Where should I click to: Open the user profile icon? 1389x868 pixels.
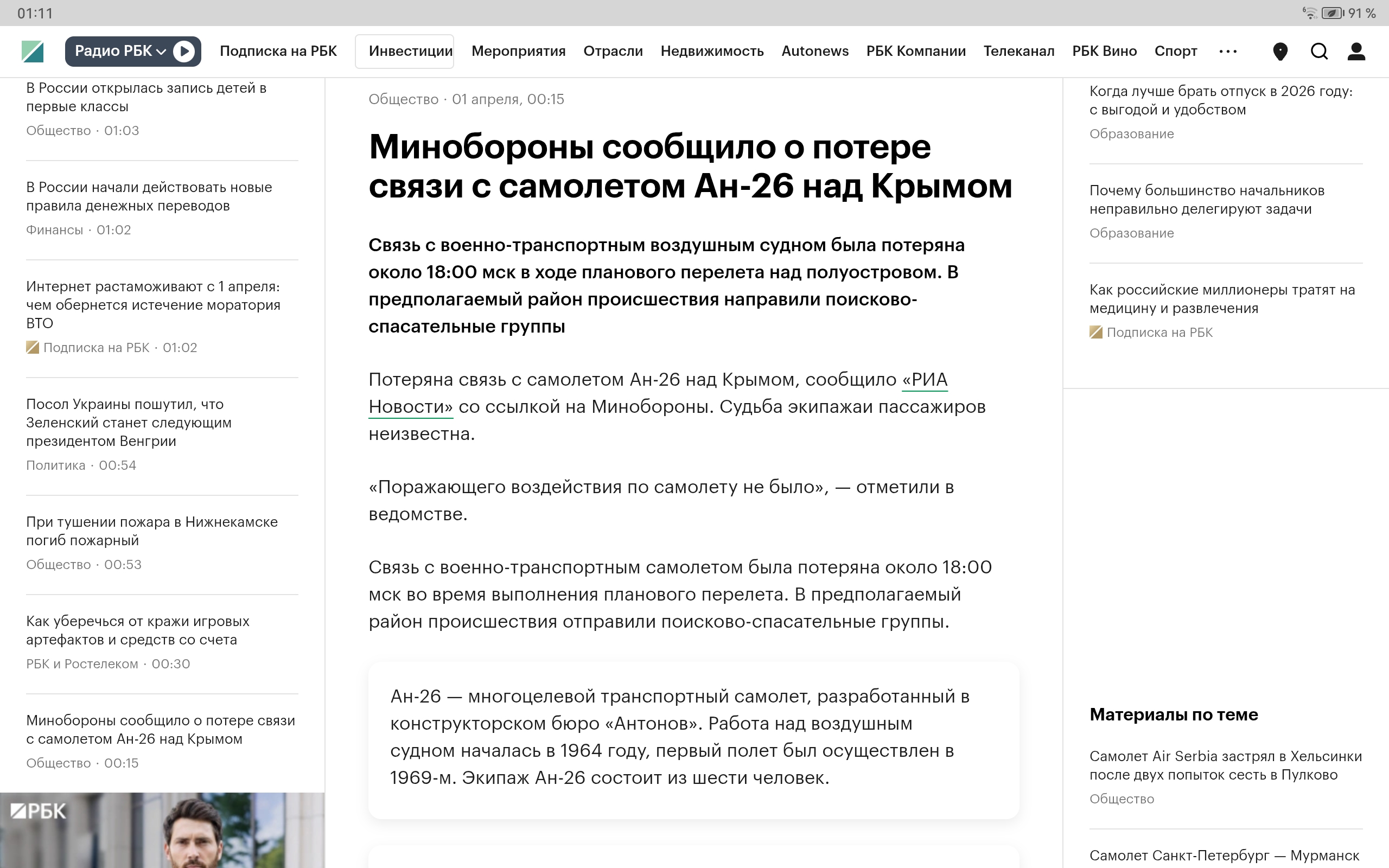point(1356,52)
